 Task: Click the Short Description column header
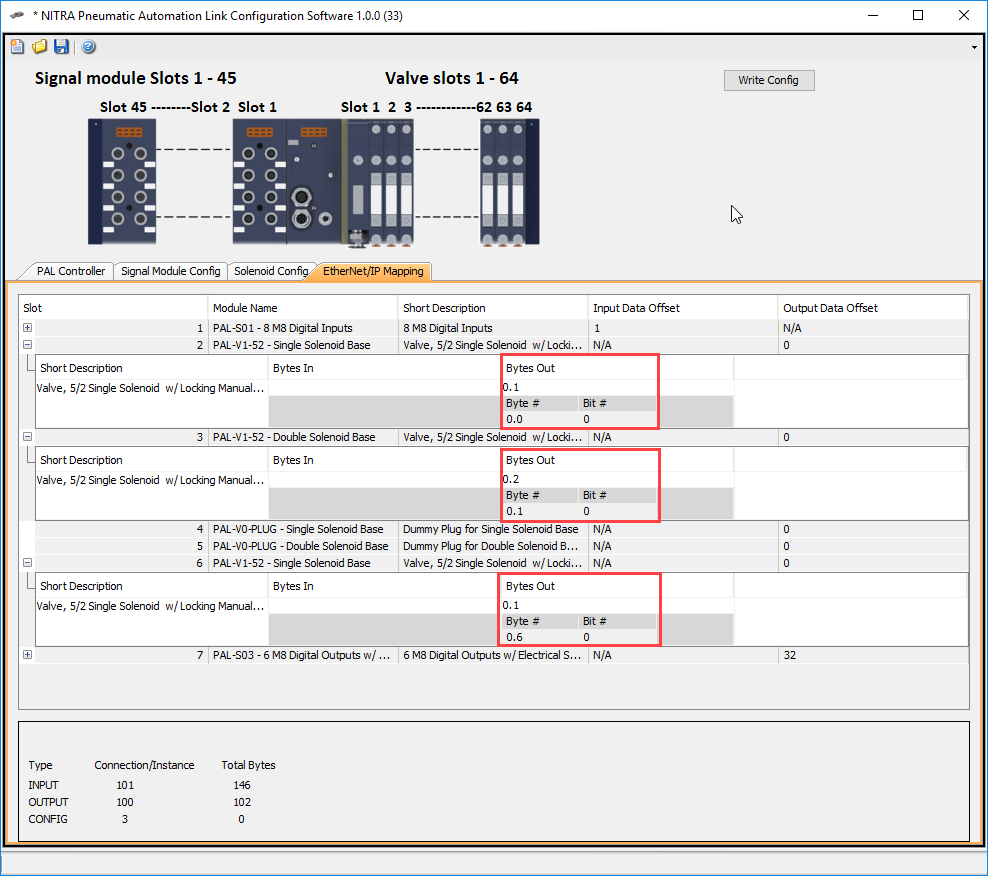click(493, 308)
